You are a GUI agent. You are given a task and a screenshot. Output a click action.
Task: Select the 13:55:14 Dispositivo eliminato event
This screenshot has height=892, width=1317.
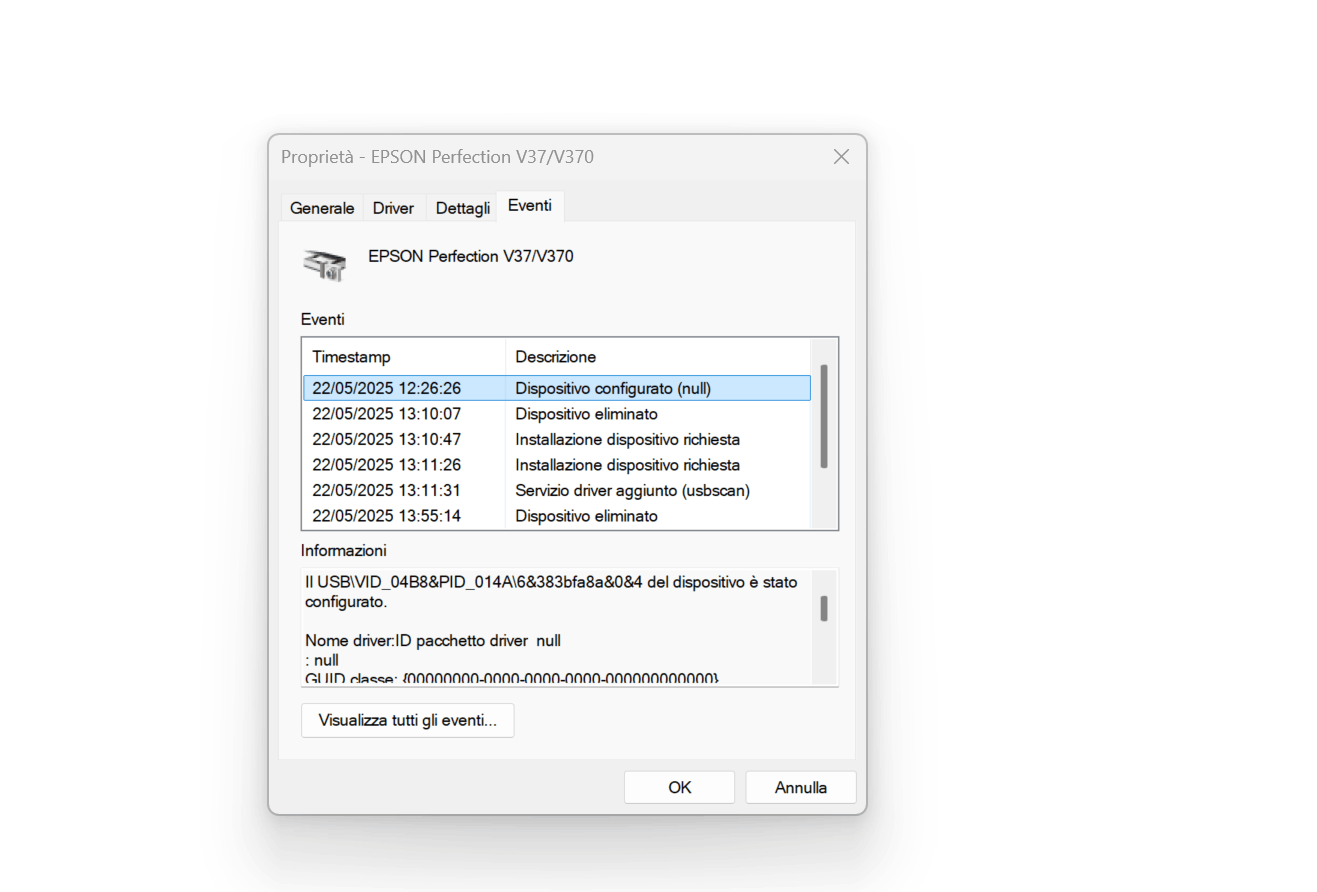coord(557,516)
